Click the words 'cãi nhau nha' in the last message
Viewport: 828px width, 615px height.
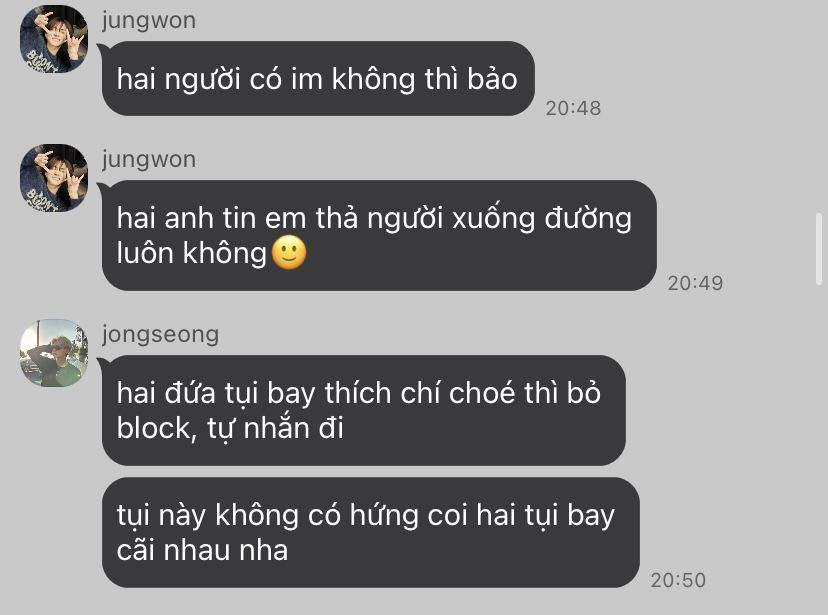pyautogui.click(x=202, y=551)
